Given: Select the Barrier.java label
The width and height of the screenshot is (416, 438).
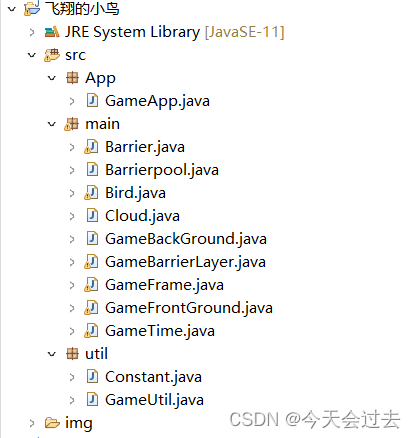Looking at the screenshot, I should click(145, 147).
